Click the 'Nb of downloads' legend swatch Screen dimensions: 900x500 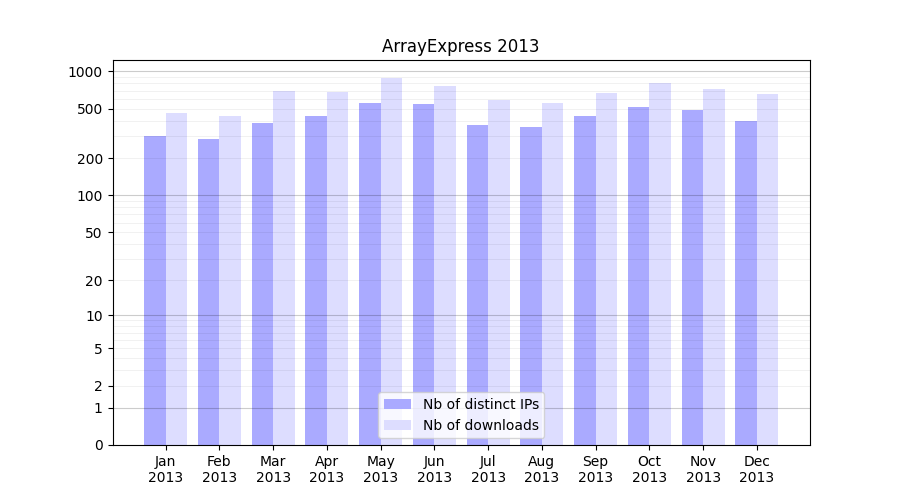coord(397,425)
